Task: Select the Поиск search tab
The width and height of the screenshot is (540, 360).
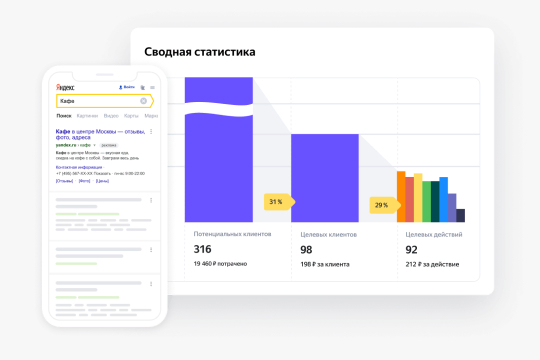Action: pyautogui.click(x=64, y=116)
